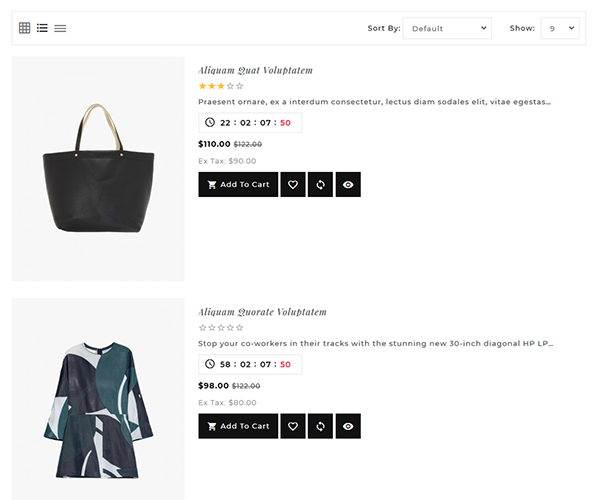Switch to grid view layout
Screen dimensions: 600x500
[24, 28]
